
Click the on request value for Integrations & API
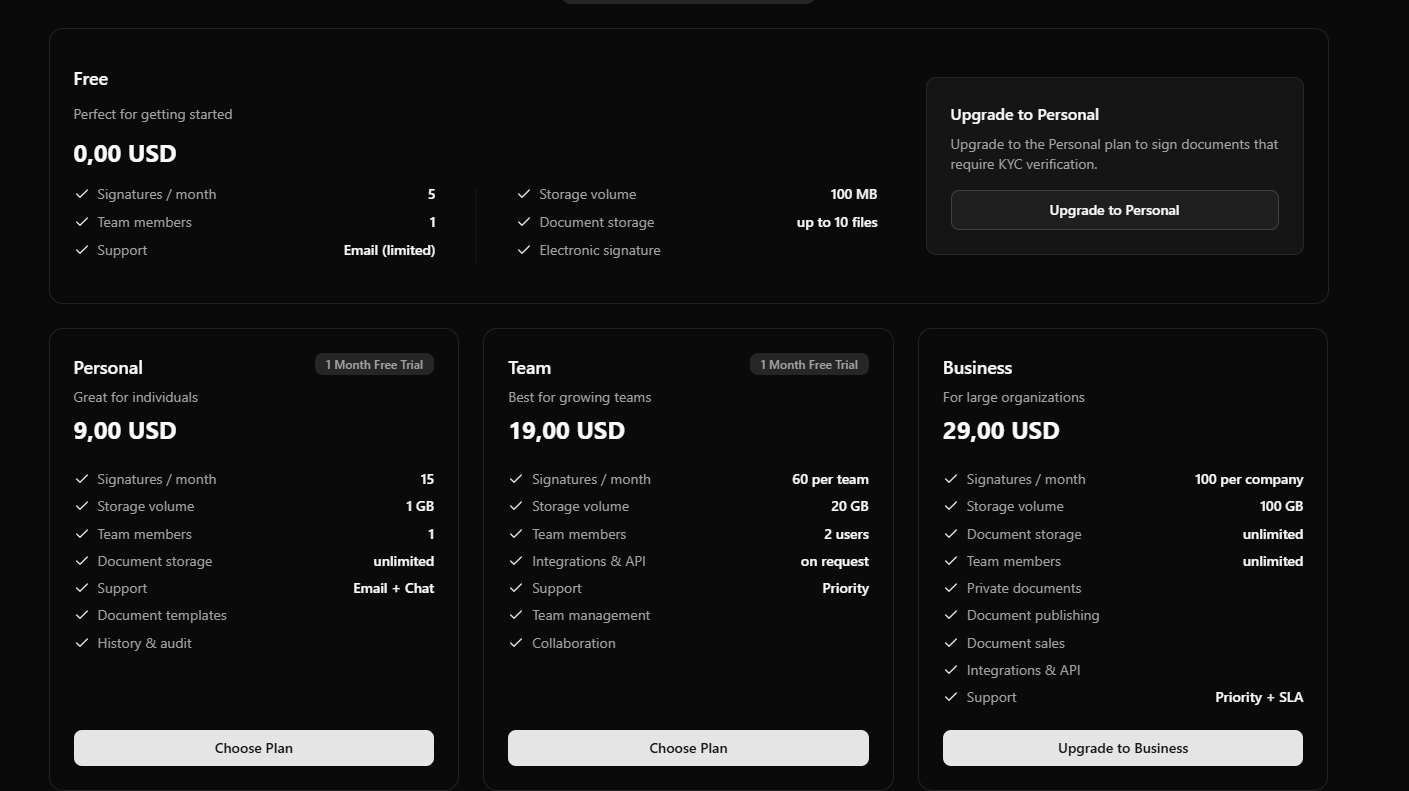[x=834, y=561]
